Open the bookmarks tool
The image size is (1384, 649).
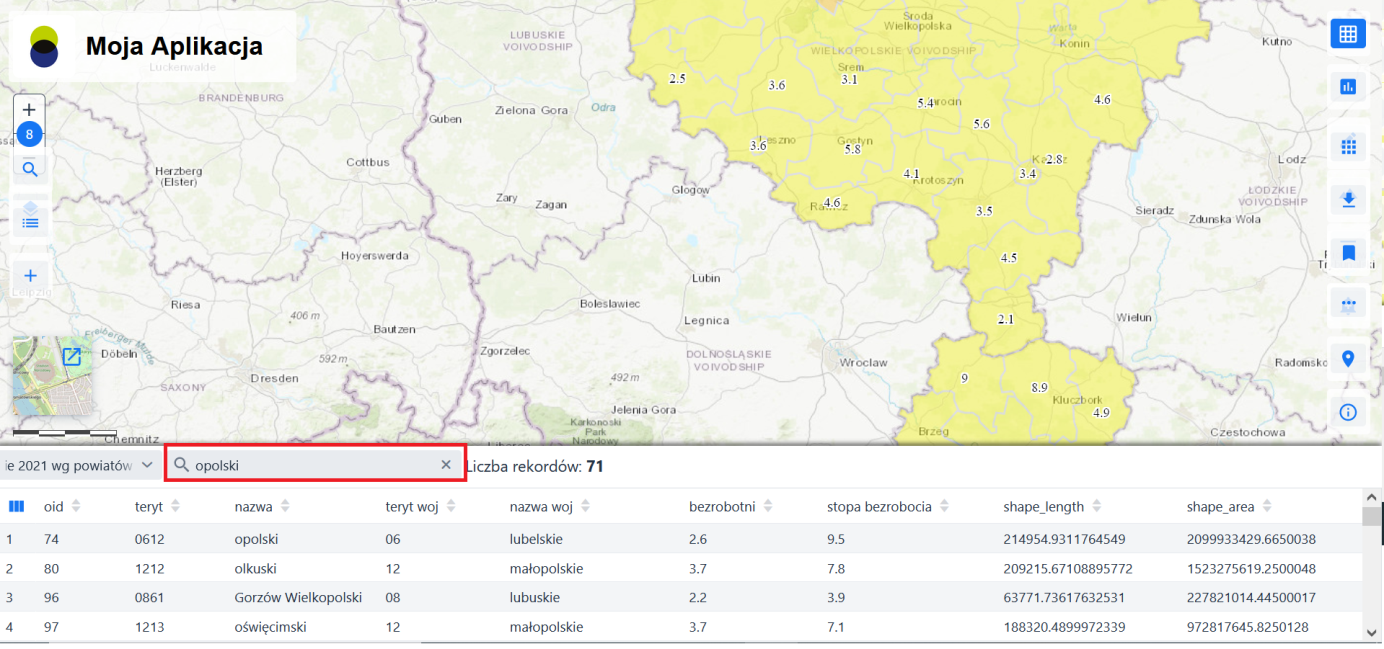(1347, 253)
